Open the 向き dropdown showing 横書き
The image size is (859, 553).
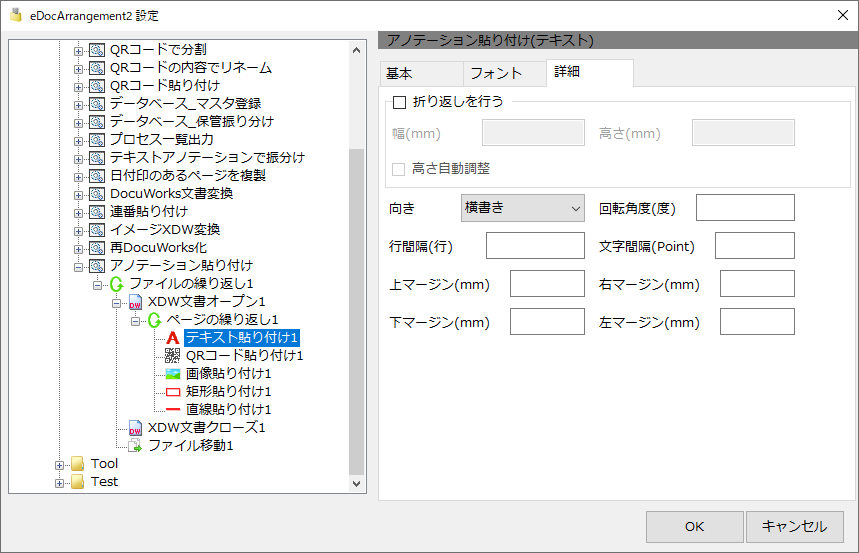pyautogui.click(x=523, y=208)
